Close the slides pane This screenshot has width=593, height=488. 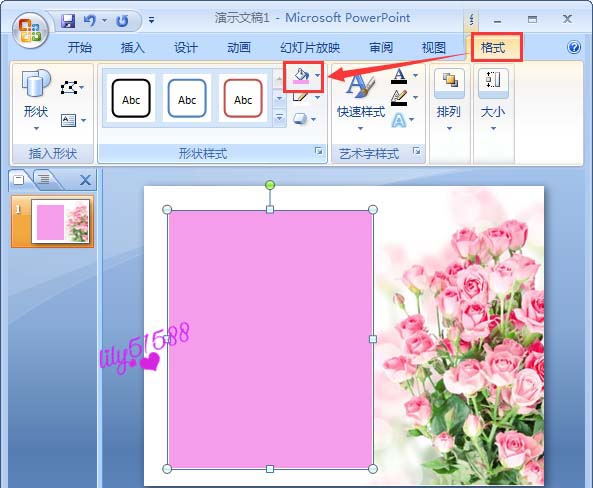click(x=85, y=180)
